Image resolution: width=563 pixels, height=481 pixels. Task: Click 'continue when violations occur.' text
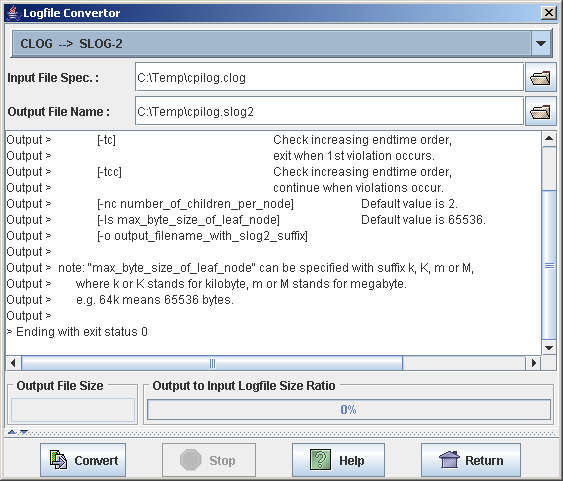pos(358,188)
